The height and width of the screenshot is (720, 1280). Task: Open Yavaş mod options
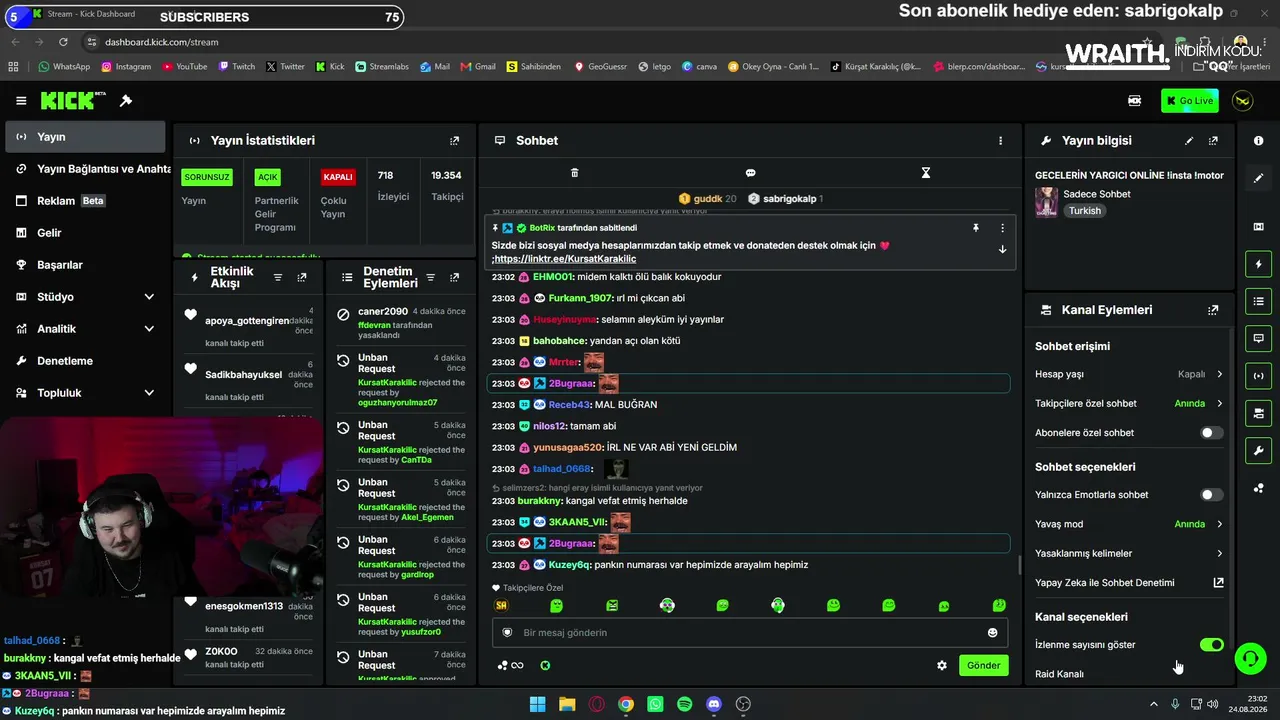coord(1129,524)
